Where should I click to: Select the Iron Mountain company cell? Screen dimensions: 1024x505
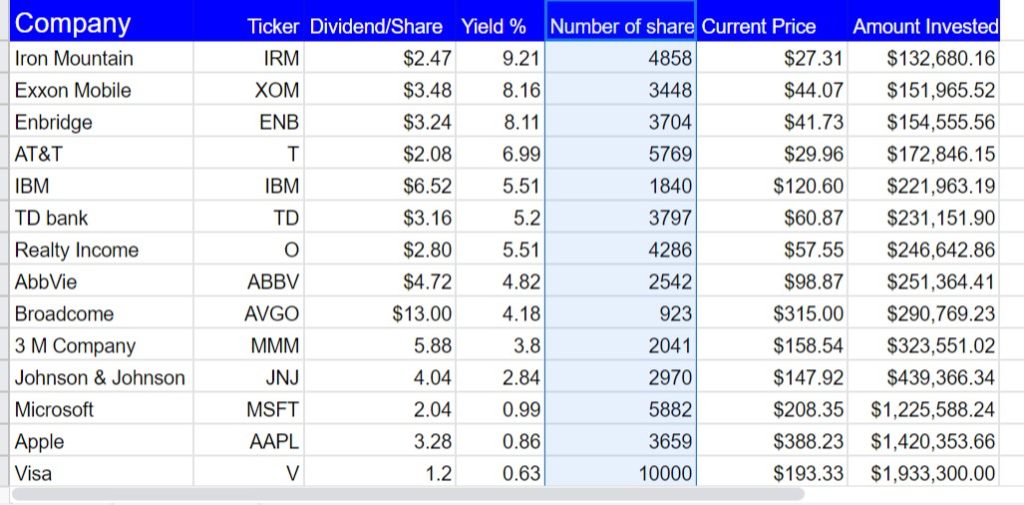coord(102,58)
